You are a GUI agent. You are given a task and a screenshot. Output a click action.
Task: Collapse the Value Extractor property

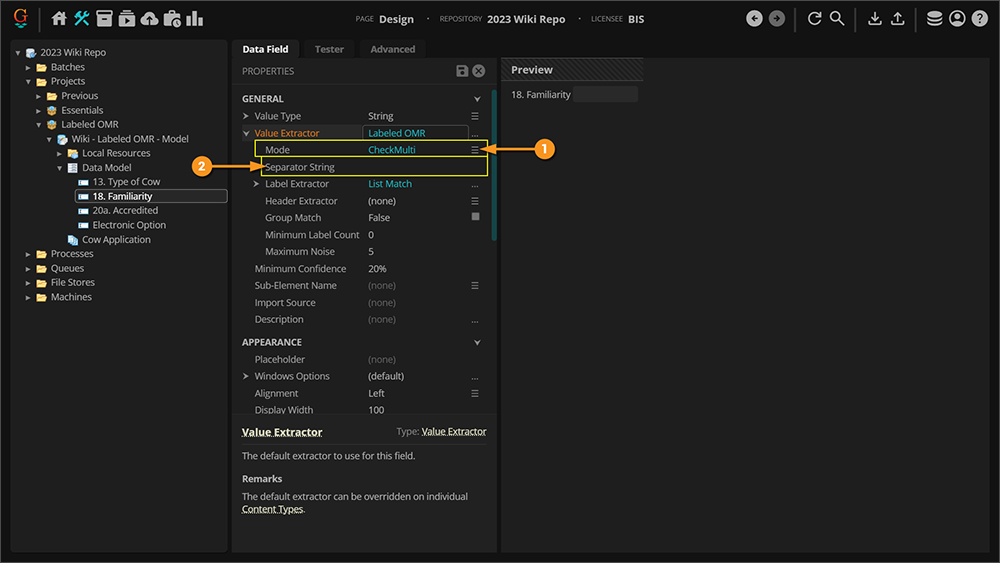(x=246, y=133)
